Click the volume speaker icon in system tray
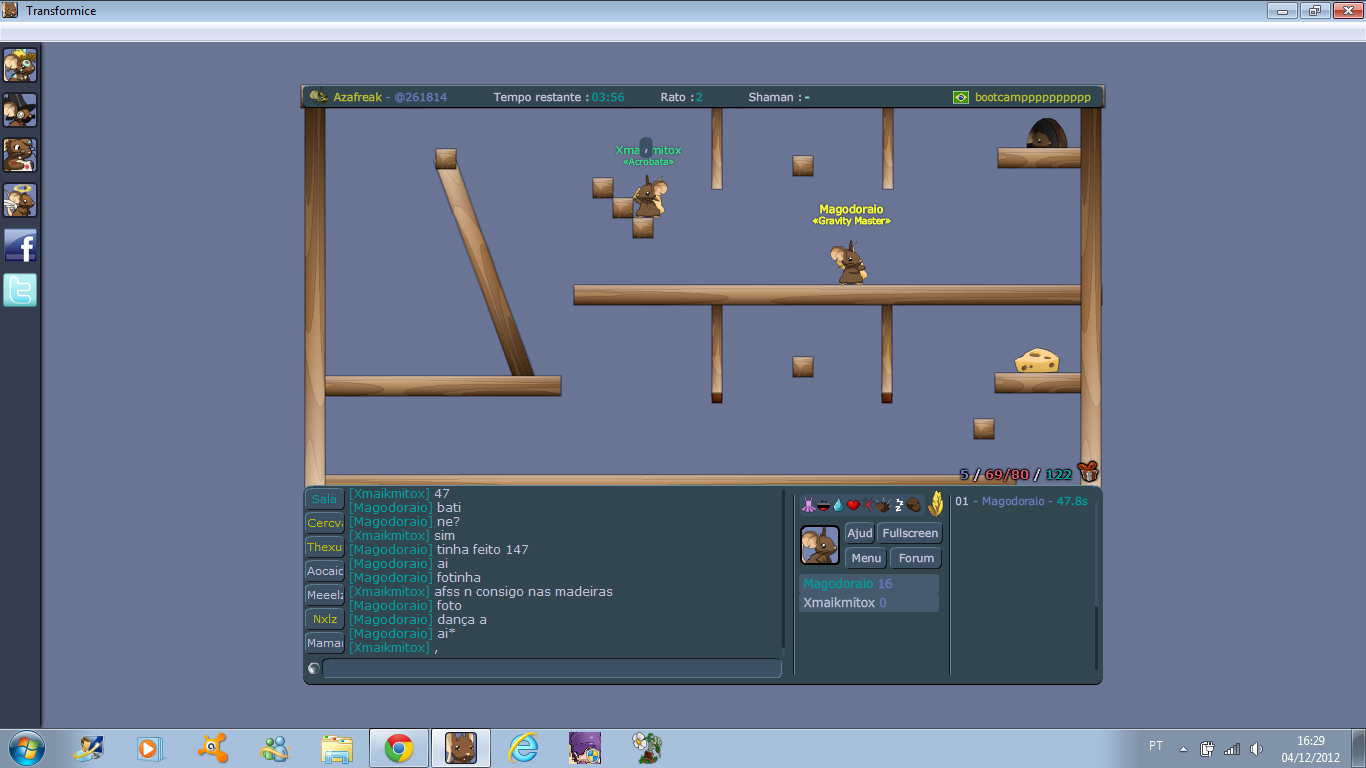1366x768 pixels. click(x=1256, y=748)
